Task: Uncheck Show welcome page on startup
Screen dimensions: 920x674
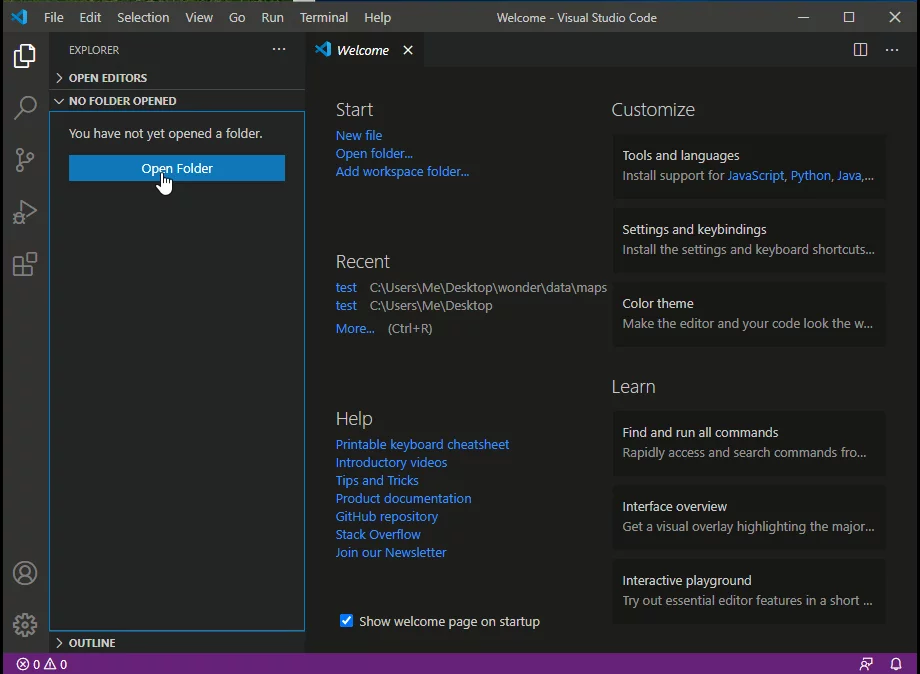Action: point(346,621)
